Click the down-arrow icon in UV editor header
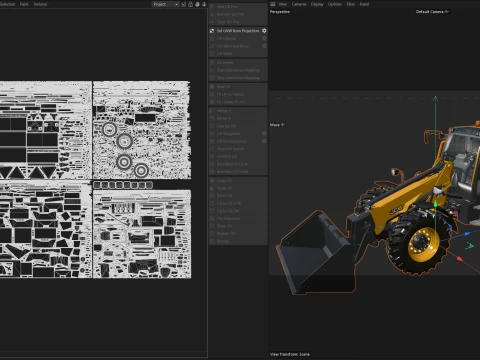Viewport: 480px width, 360px height. pyautogui.click(x=204, y=4)
